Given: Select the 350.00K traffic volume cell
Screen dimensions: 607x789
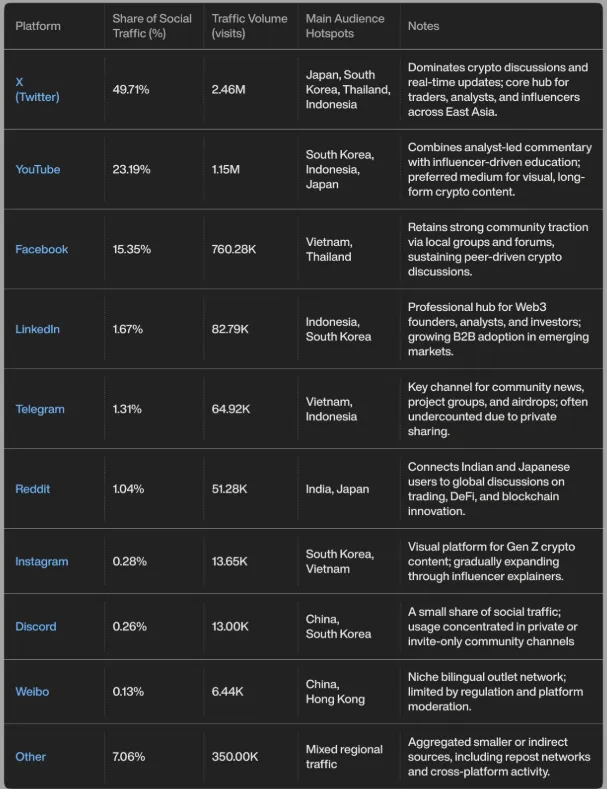Looking at the screenshot, I should pyautogui.click(x=235, y=757).
